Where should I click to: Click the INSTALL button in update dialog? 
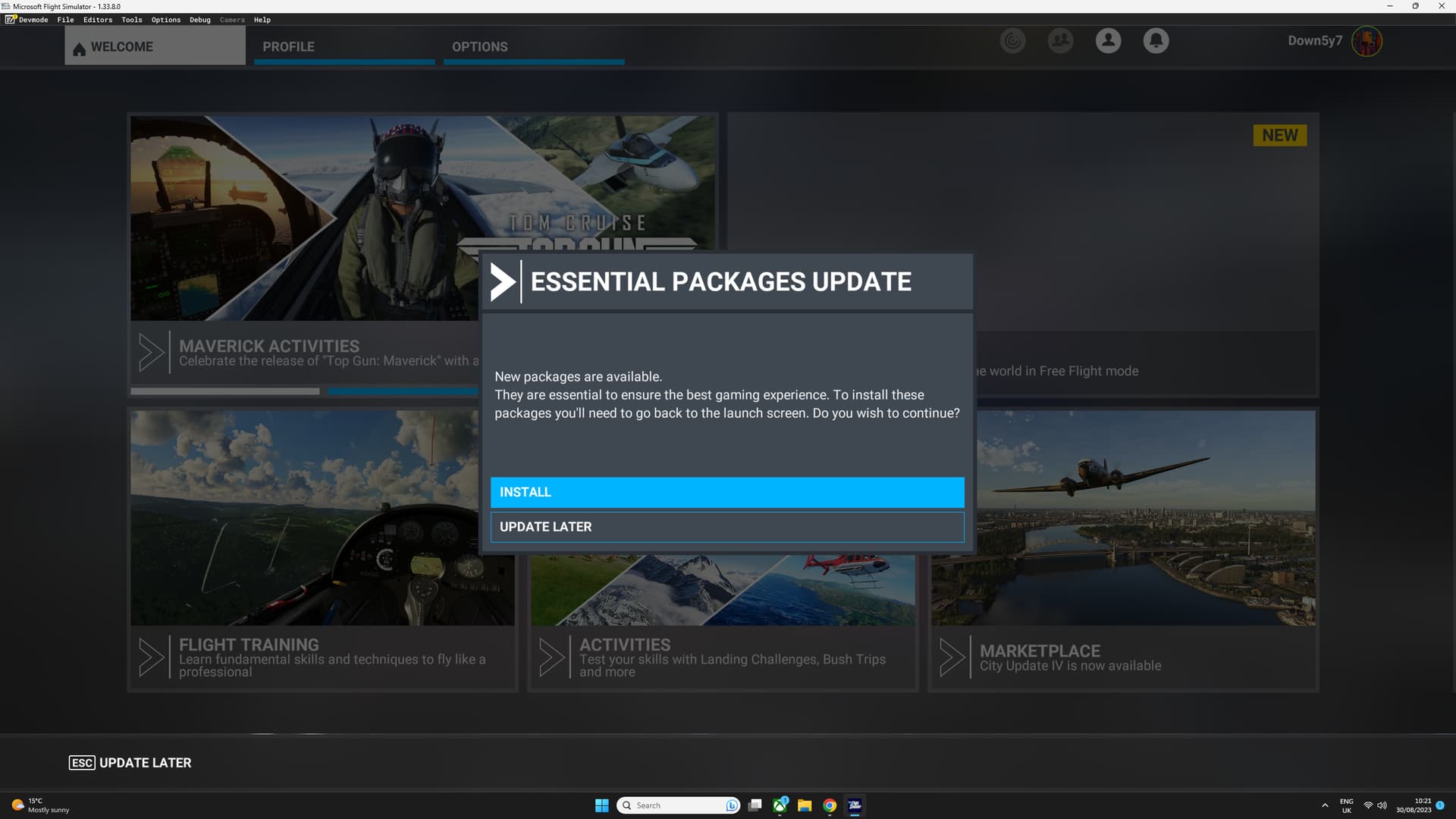click(727, 492)
